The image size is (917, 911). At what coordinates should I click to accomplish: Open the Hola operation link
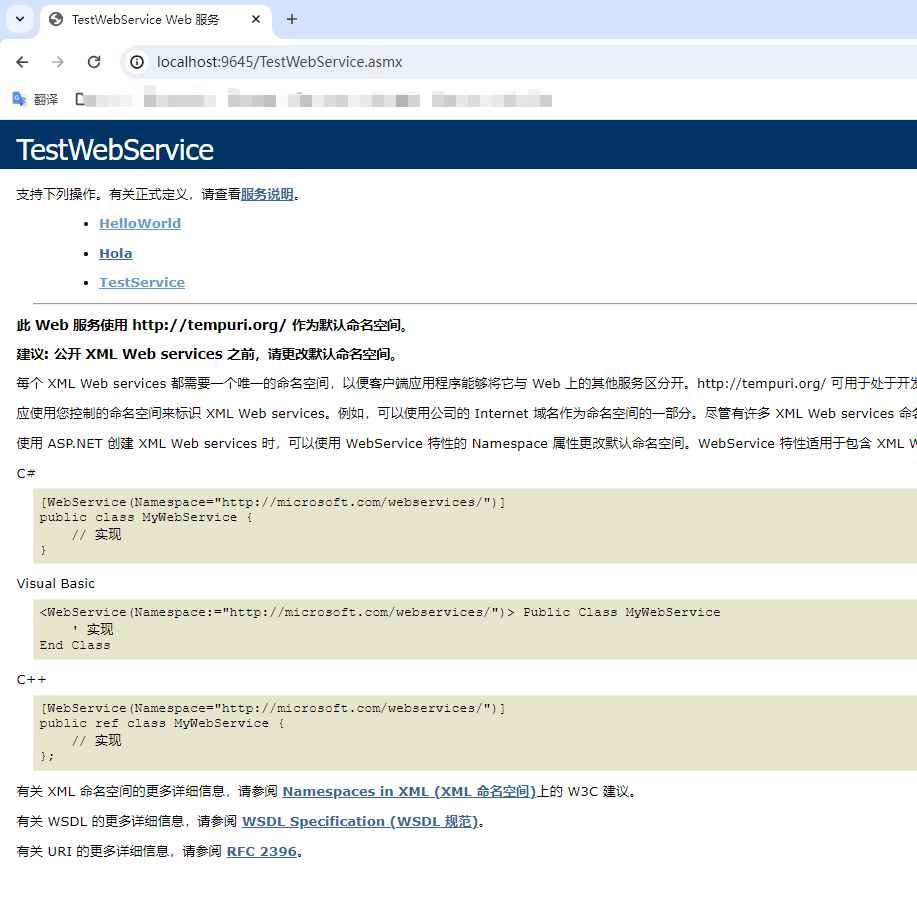pos(116,254)
